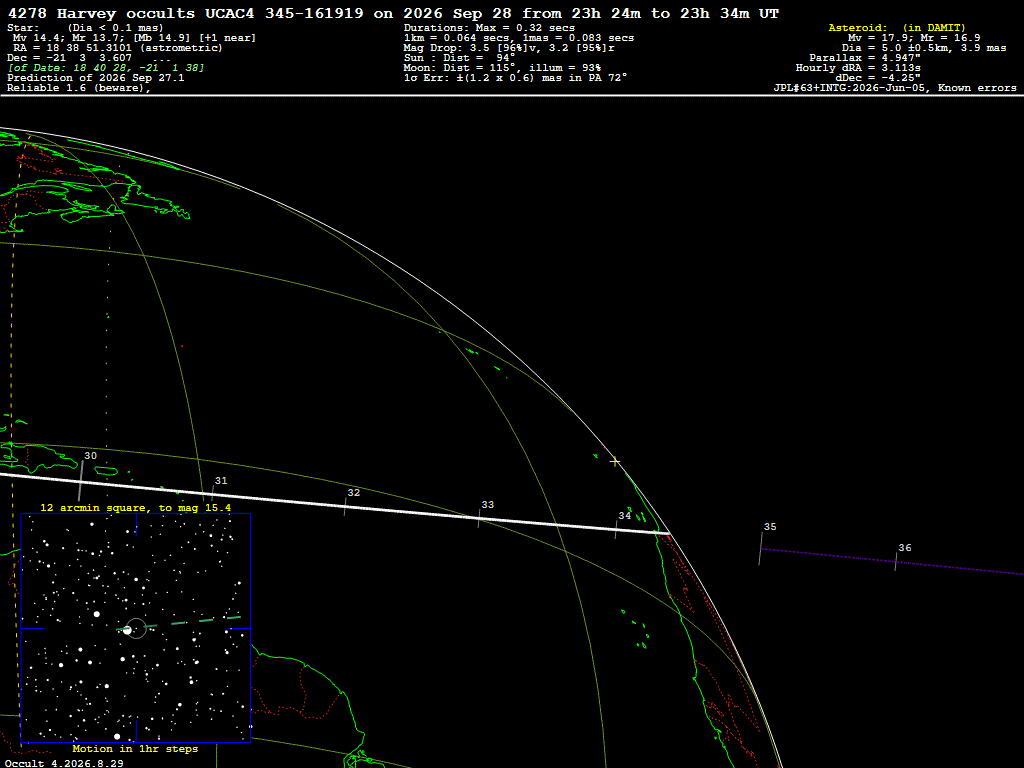
Task: Click the 36 minute tick marker
Action: (896, 562)
